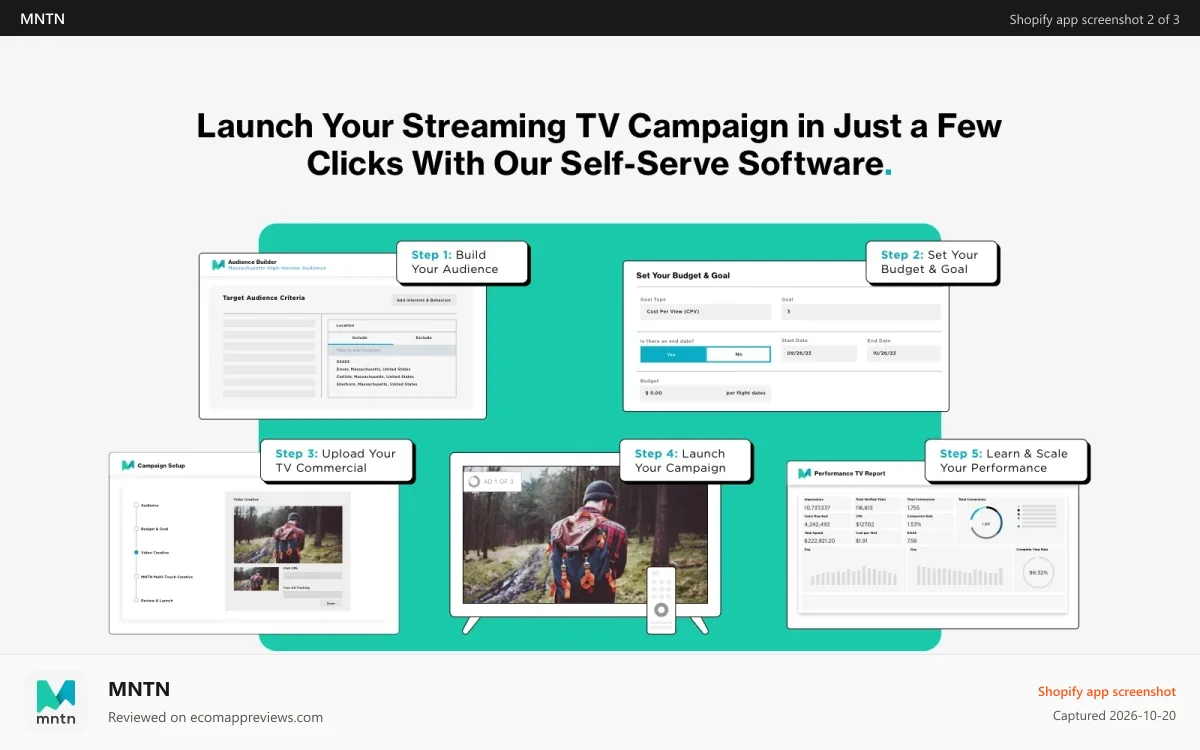This screenshot has height=750, width=1200.
Task: Click the orange Shopify app screenshot label
Action: 1107,691
